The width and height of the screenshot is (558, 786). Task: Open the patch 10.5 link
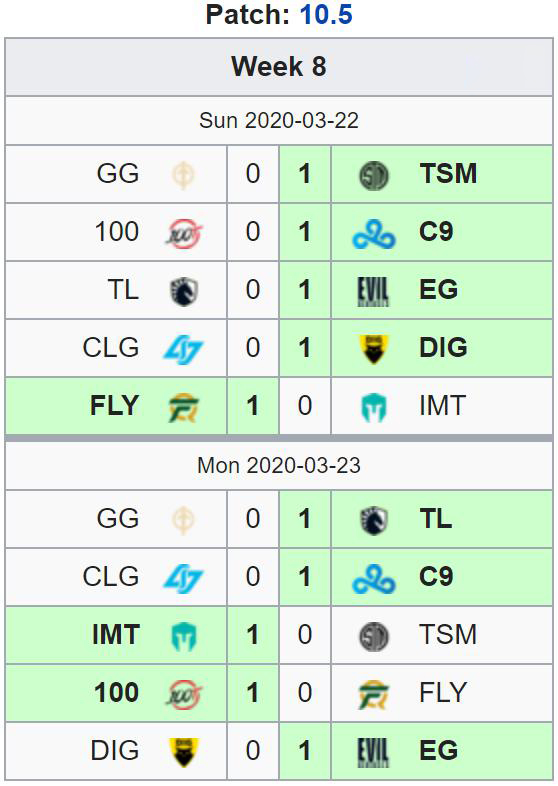(326, 15)
